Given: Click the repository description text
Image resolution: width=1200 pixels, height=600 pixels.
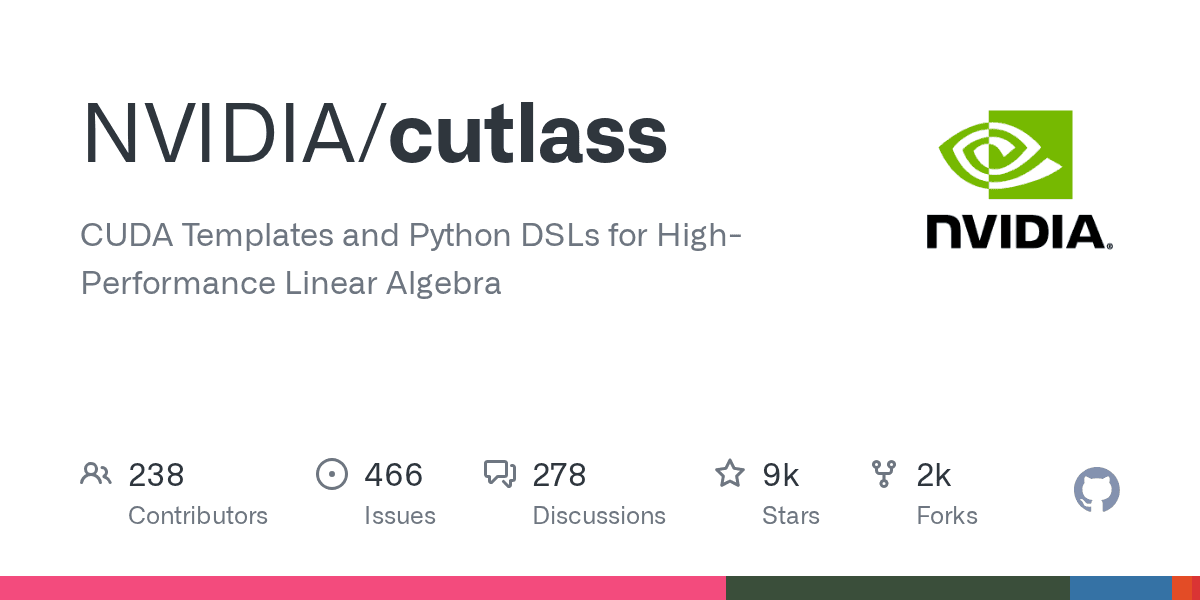Looking at the screenshot, I should click(x=410, y=260).
